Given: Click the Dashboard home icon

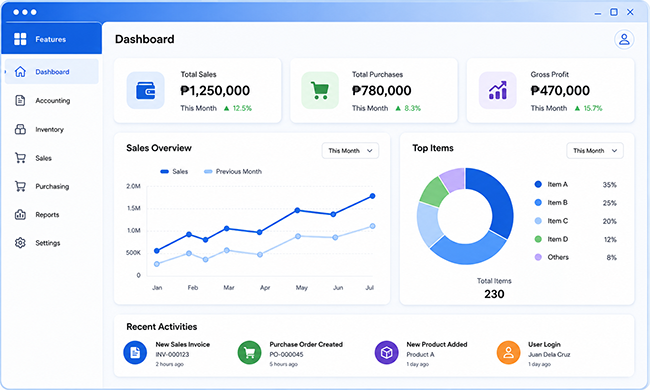Looking at the screenshot, I should tap(20, 72).
